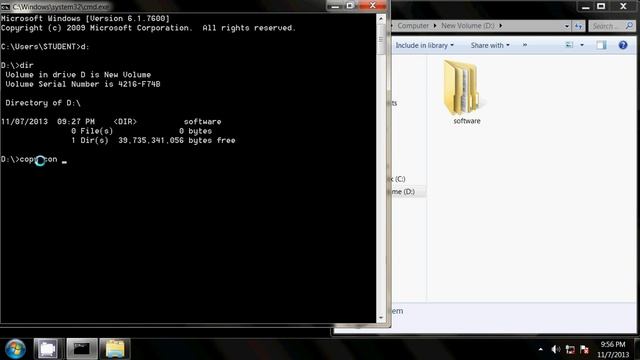Viewport: 640px width, 360px height.
Task: Click New Volume (D:) breadcrumb
Action: coord(467,25)
